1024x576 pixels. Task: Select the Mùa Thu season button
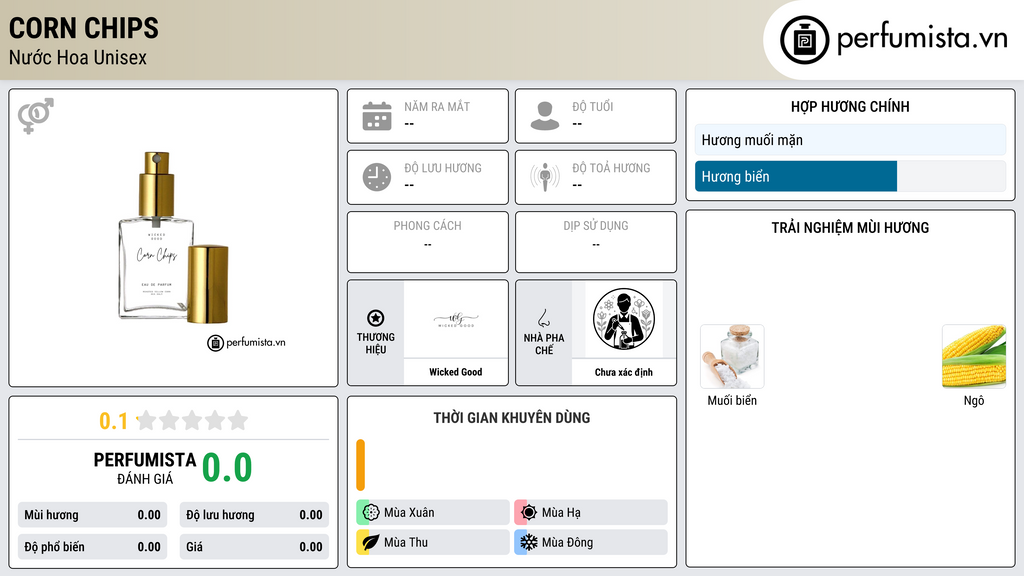[433, 542]
